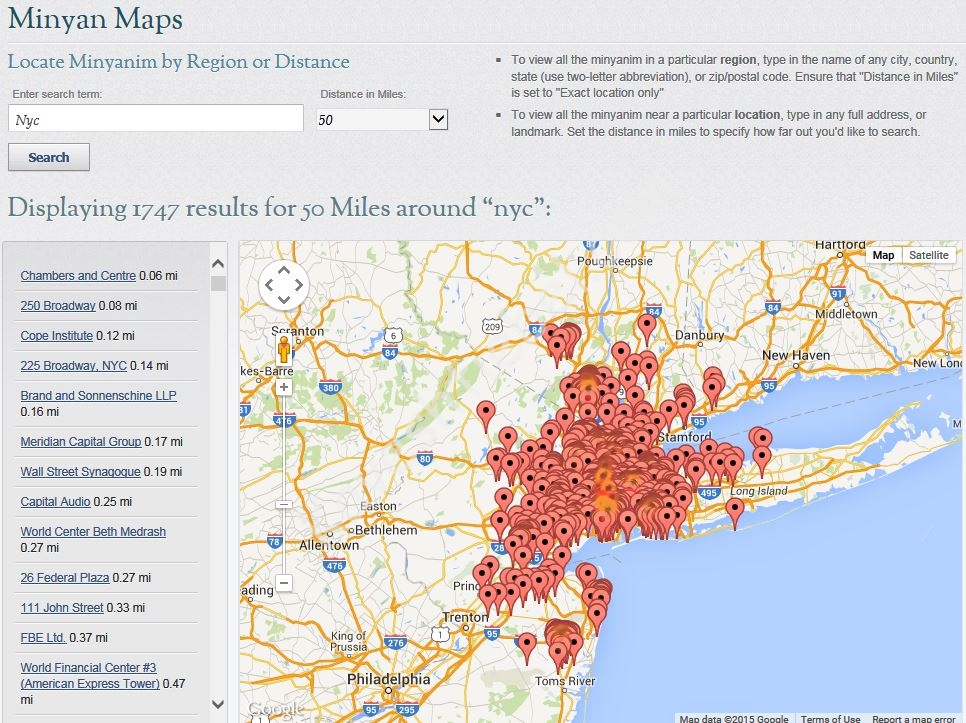The width and height of the screenshot is (966, 723).
Task: Click the map zoom slider track
Action: click(x=284, y=470)
